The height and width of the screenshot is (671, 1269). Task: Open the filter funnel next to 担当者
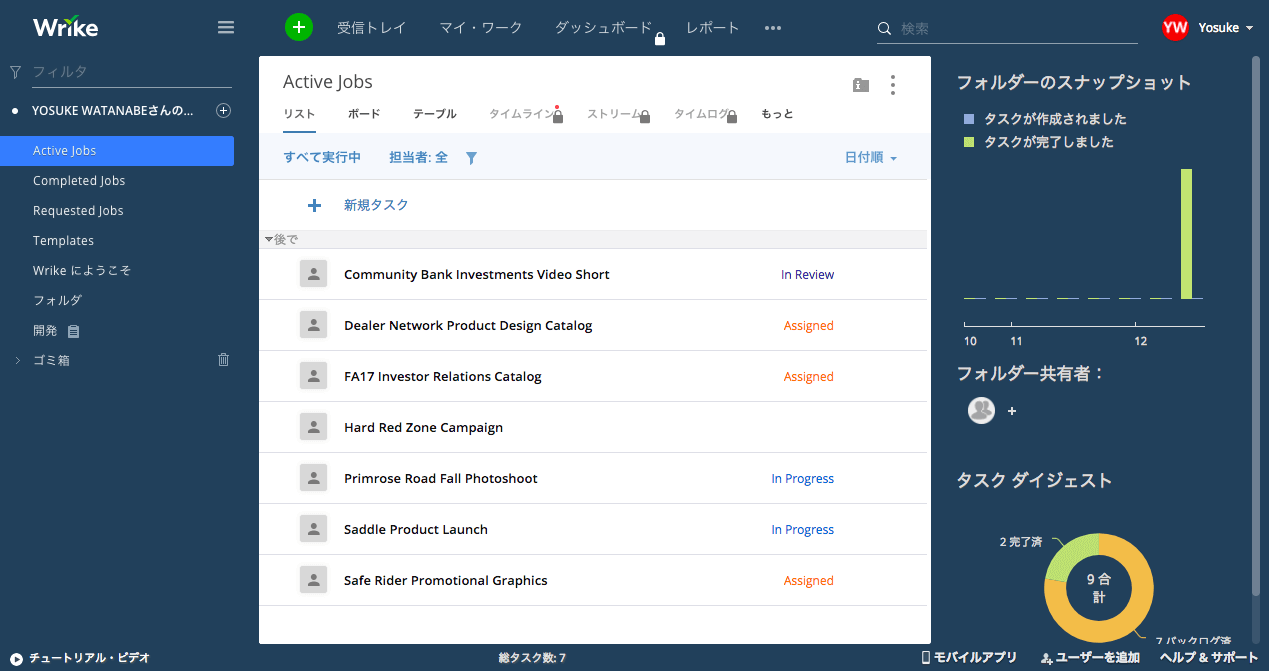click(472, 158)
